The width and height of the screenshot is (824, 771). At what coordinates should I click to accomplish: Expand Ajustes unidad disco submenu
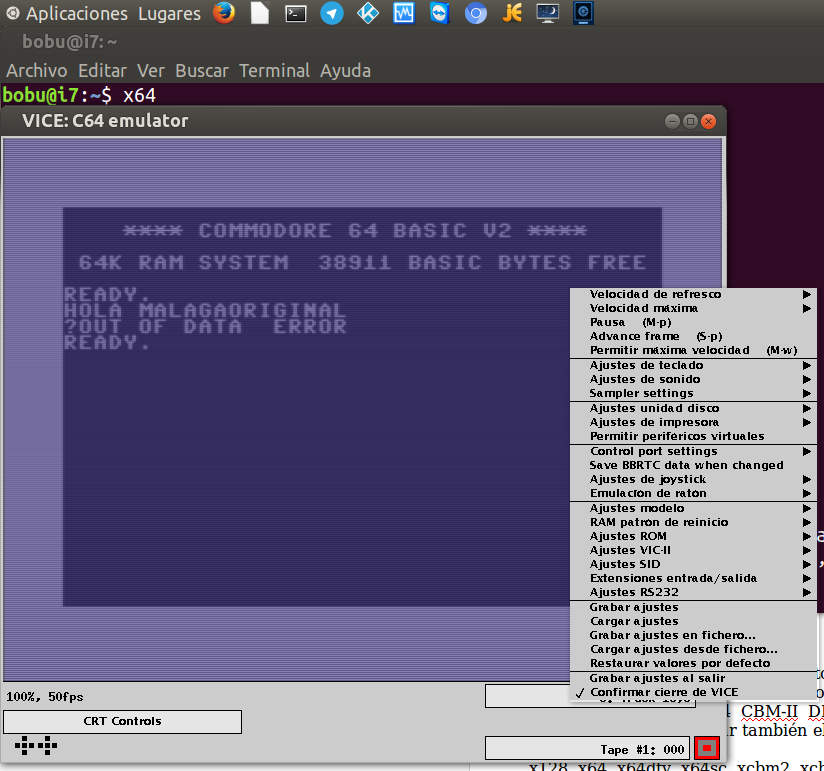pyautogui.click(x=693, y=408)
